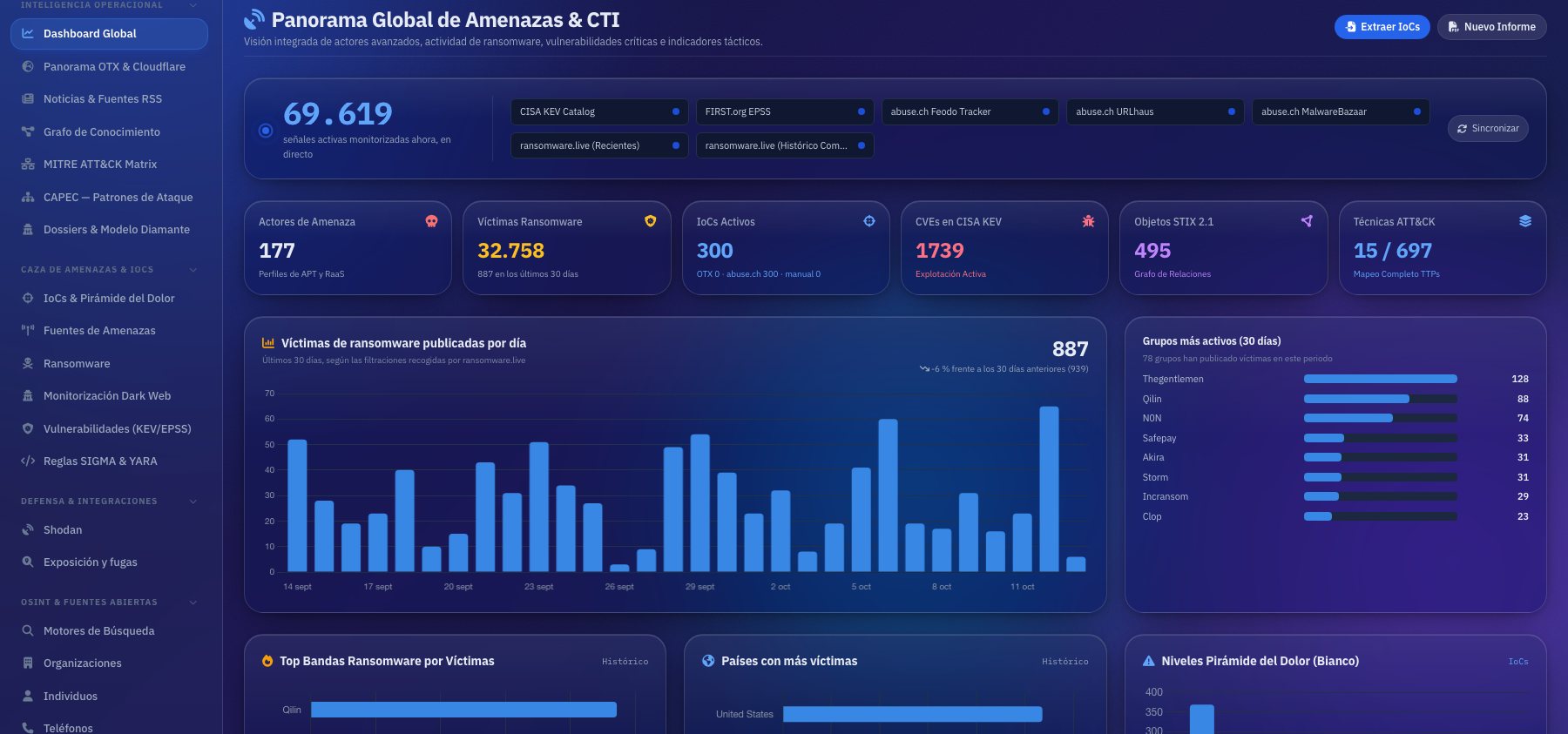Click the Clop progress bar
Viewport: 1568px width, 734px height.
pos(1380,516)
